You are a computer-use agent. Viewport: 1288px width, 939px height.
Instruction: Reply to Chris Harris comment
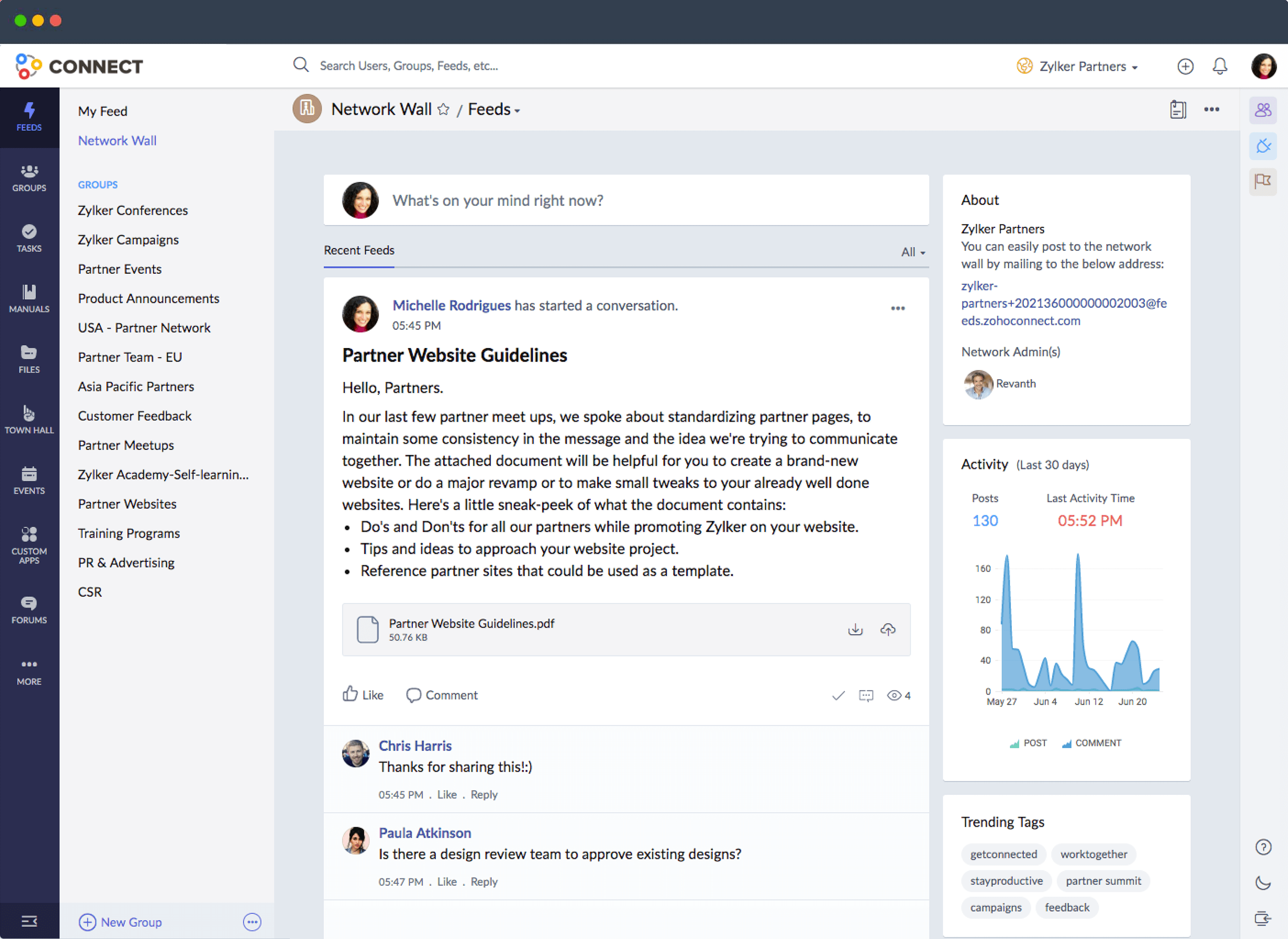pyautogui.click(x=483, y=794)
